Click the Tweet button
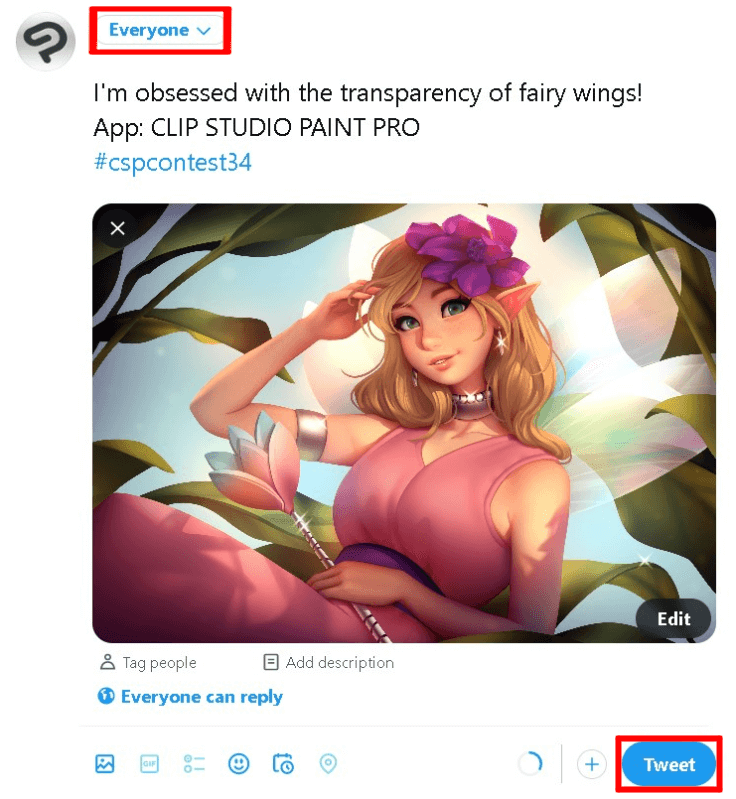Image resolution: width=736 pixels, height=799 pixels. pyautogui.click(x=669, y=765)
